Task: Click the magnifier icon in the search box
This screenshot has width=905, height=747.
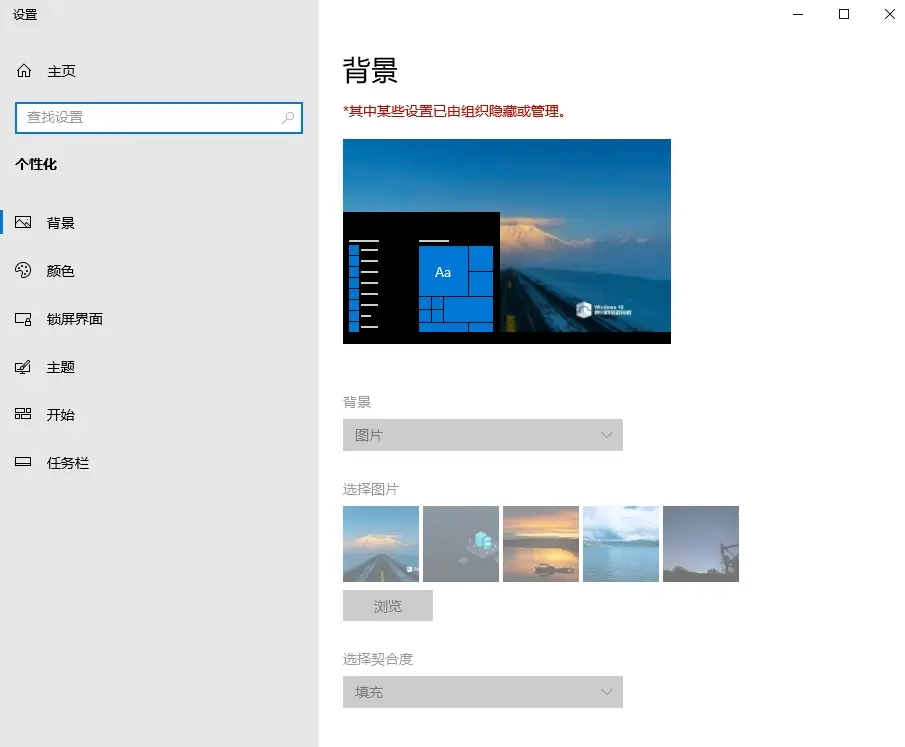Action: click(288, 118)
